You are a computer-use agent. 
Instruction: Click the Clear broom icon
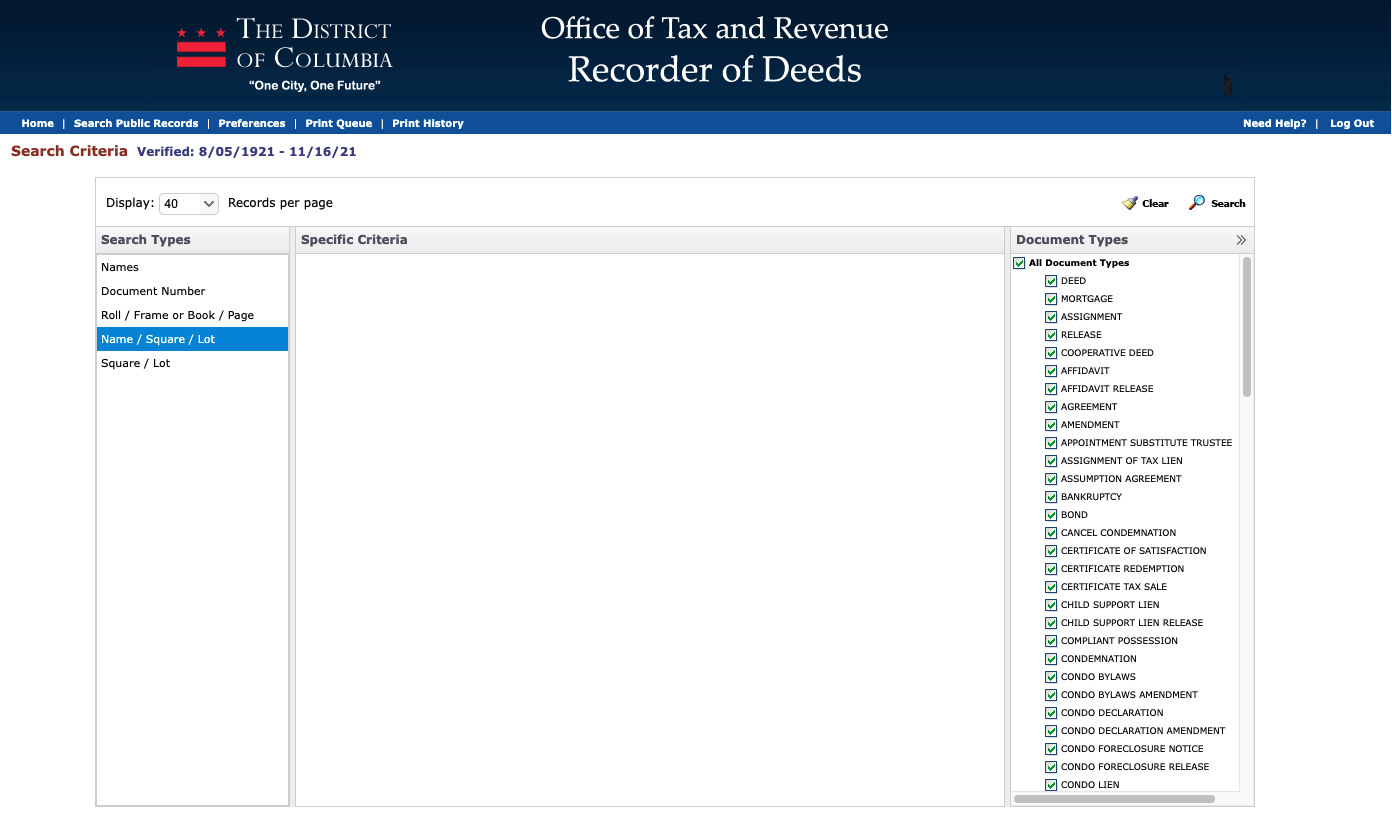click(1131, 202)
